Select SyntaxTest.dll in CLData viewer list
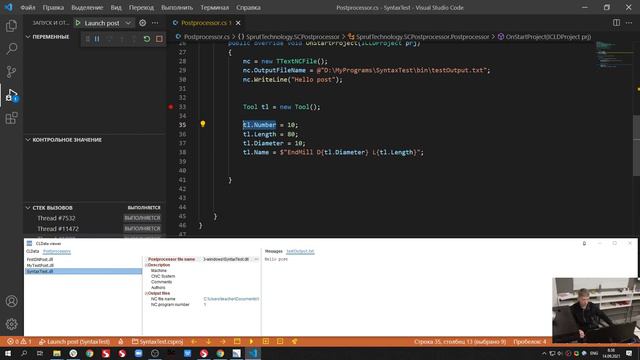 (83, 271)
